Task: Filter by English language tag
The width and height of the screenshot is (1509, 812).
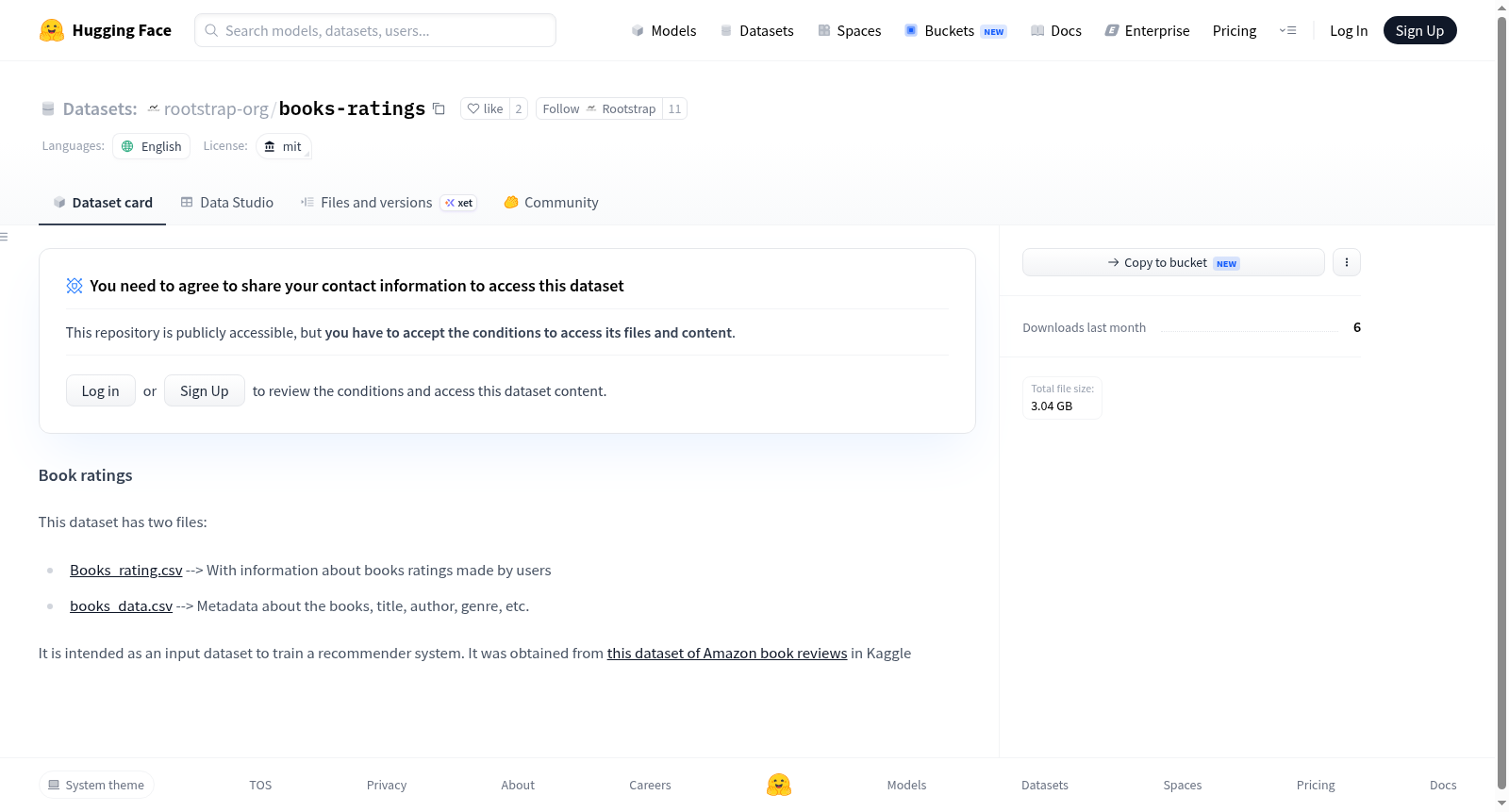Action: pos(151,146)
